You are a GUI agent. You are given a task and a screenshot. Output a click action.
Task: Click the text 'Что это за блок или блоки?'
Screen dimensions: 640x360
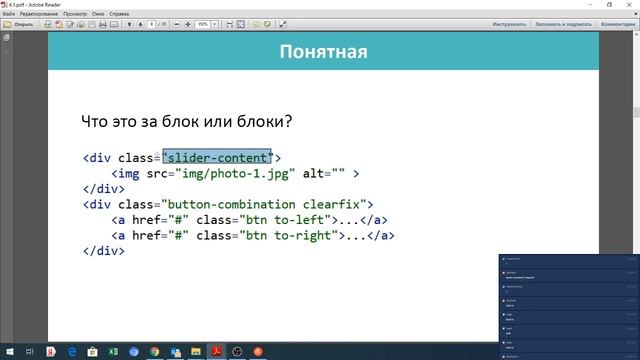pyautogui.click(x=187, y=121)
